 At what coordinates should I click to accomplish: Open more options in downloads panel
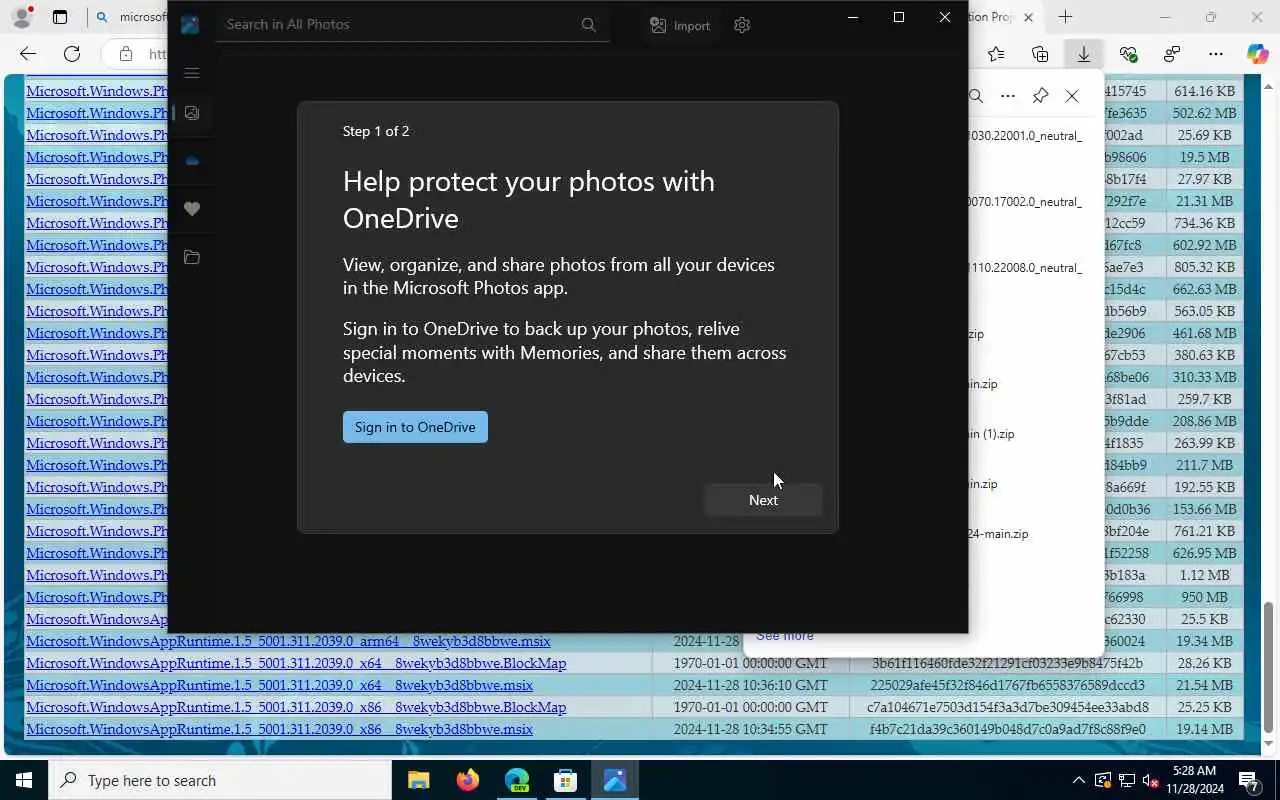[x=1008, y=96]
